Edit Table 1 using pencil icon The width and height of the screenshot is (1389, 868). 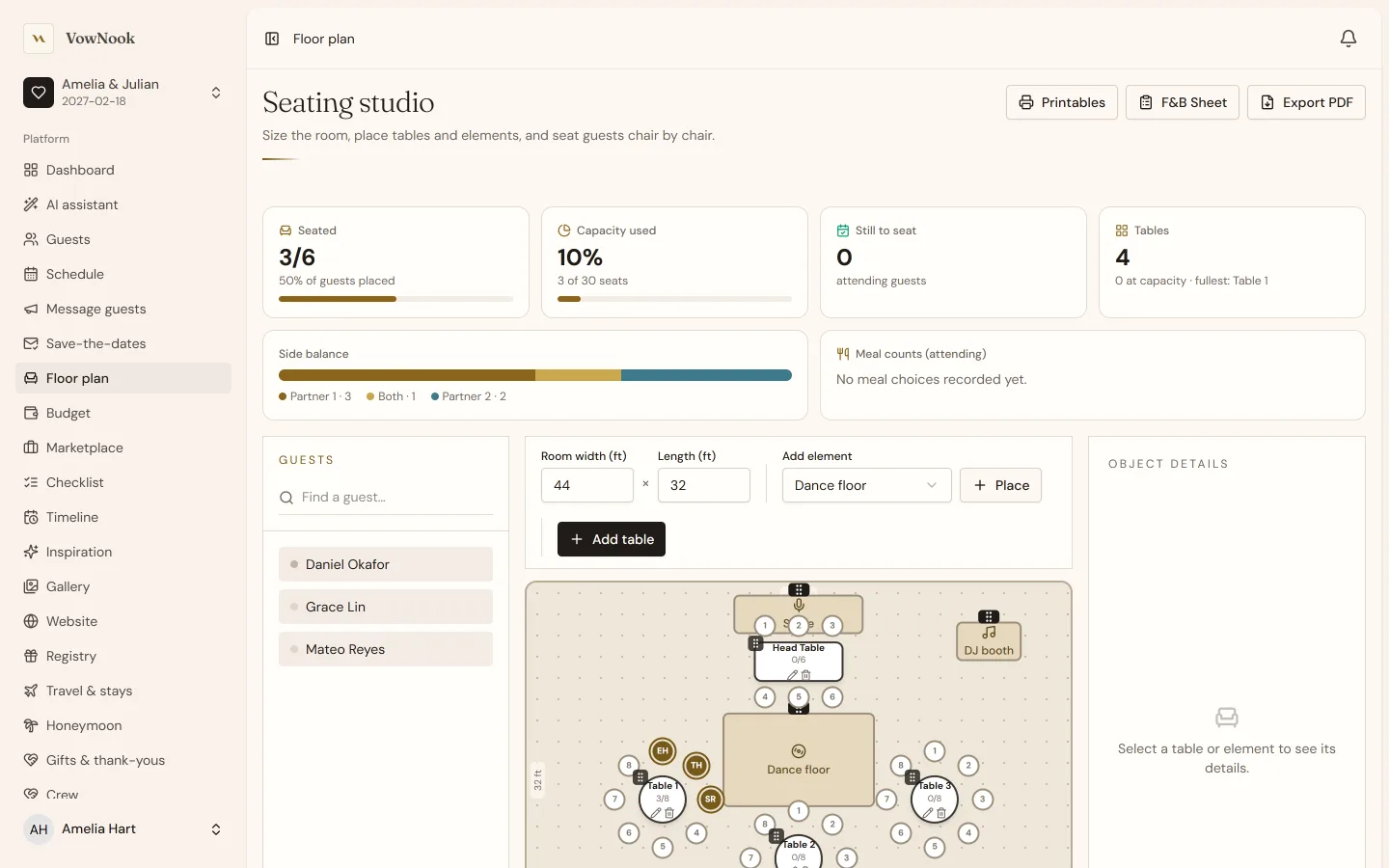pos(656,813)
